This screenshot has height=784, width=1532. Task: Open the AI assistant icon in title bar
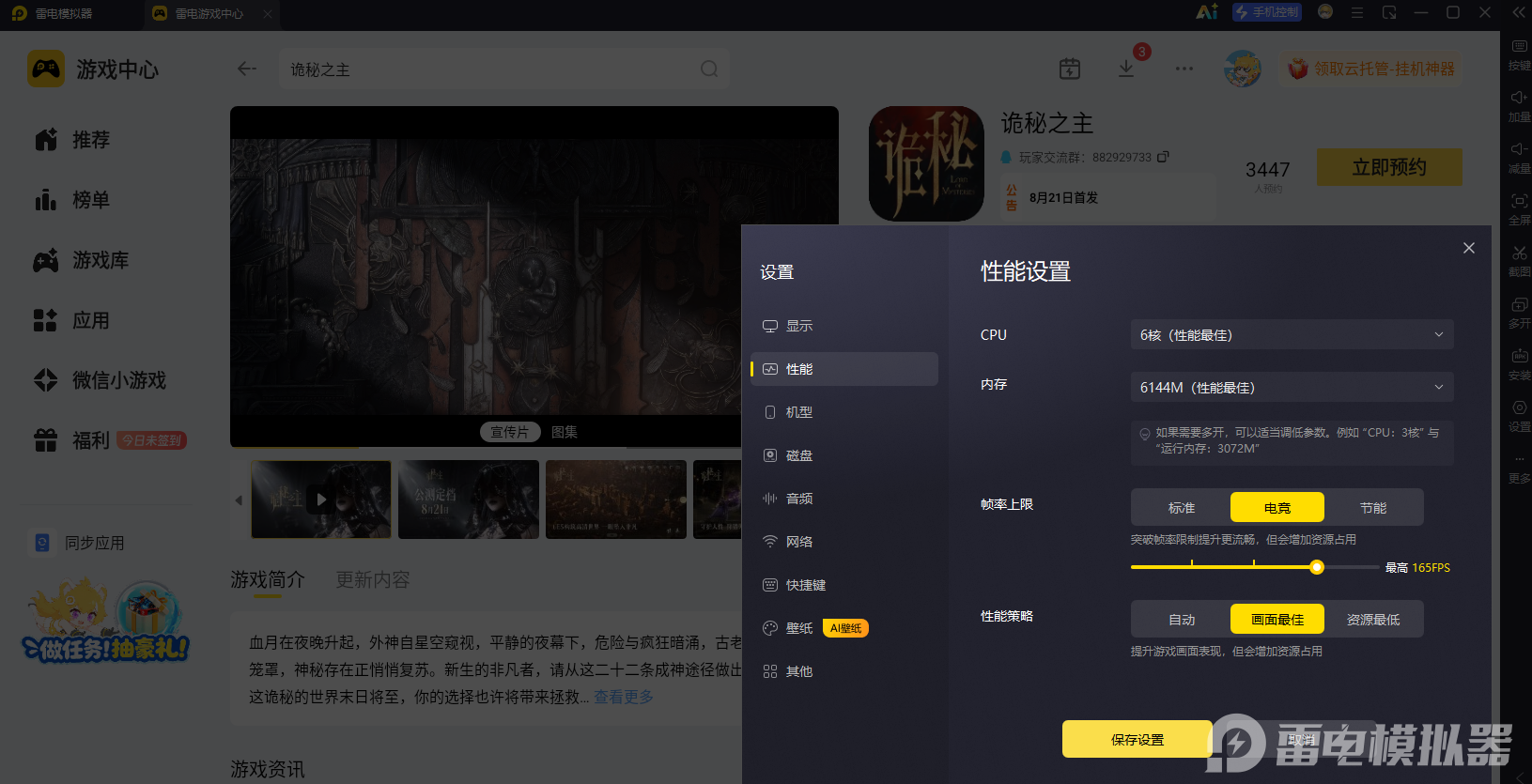point(1206,12)
